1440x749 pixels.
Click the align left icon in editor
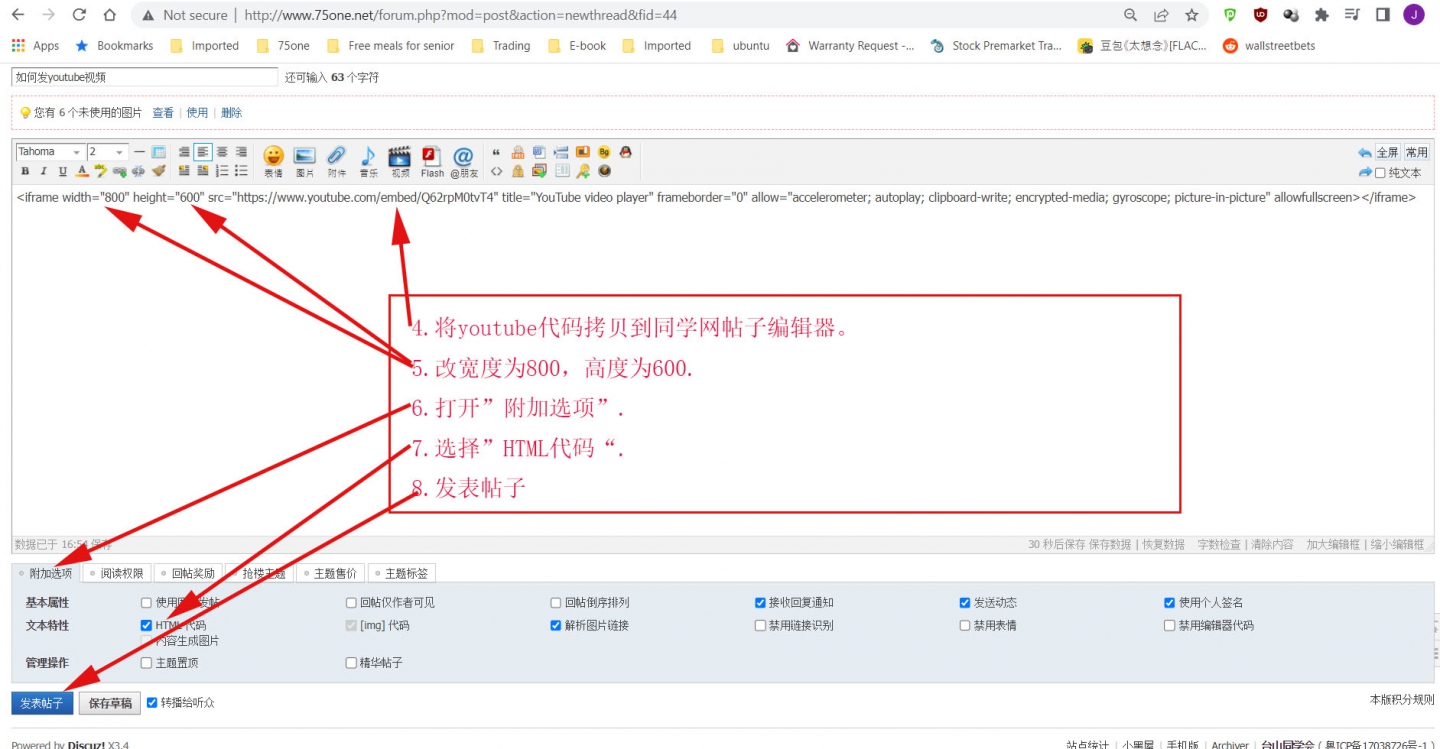pyautogui.click(x=203, y=152)
